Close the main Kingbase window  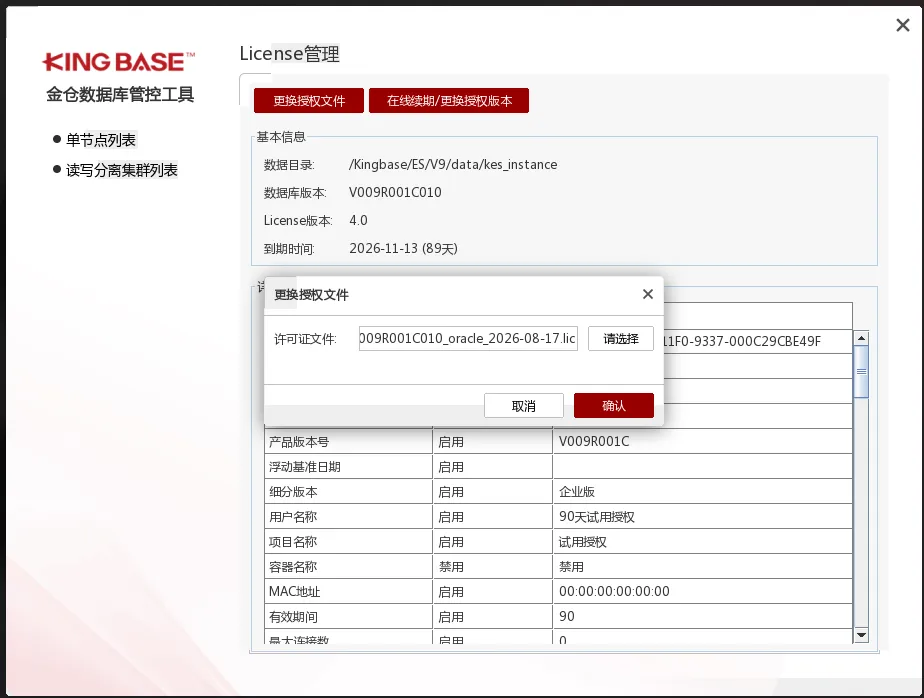pos(902,25)
